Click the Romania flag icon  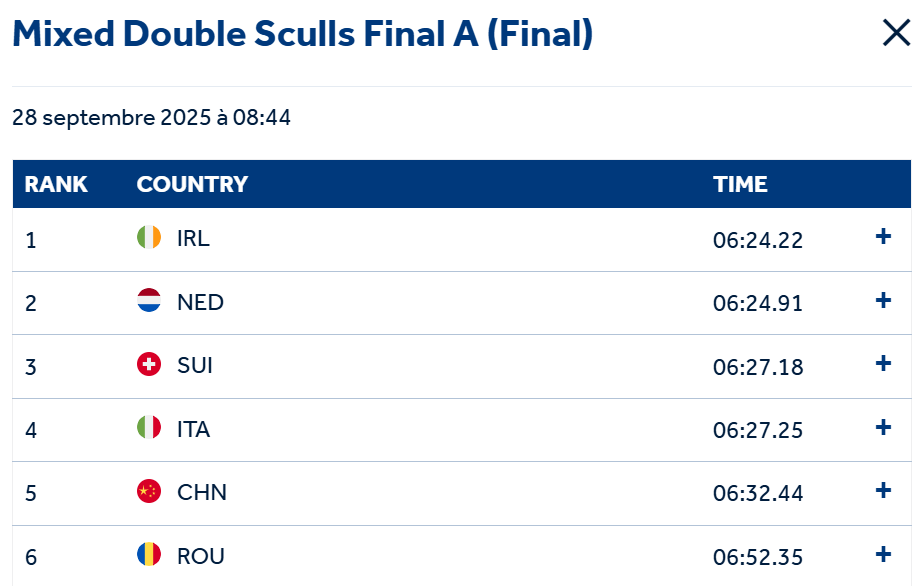click(148, 555)
